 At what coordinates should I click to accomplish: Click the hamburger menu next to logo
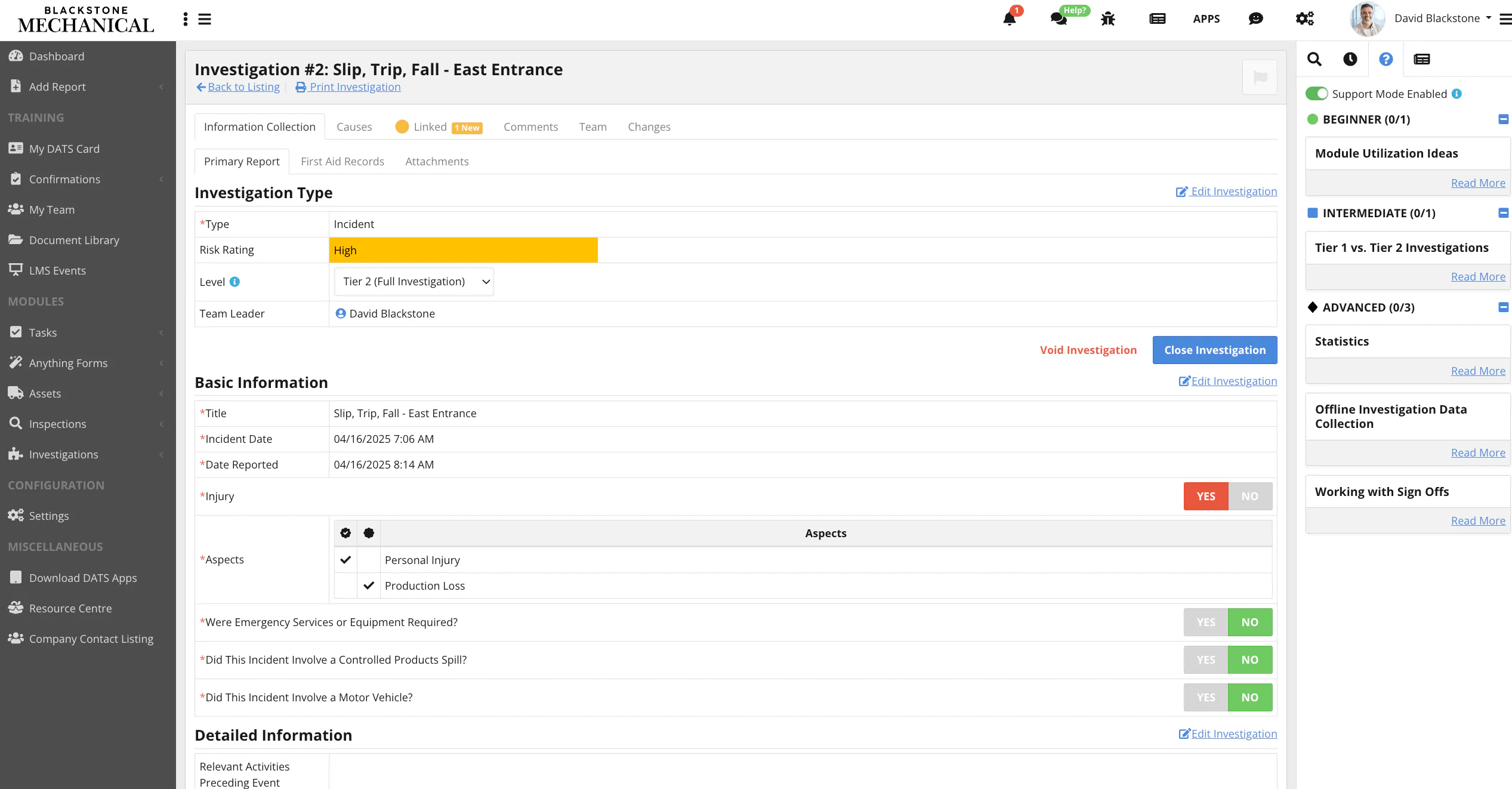(205, 19)
